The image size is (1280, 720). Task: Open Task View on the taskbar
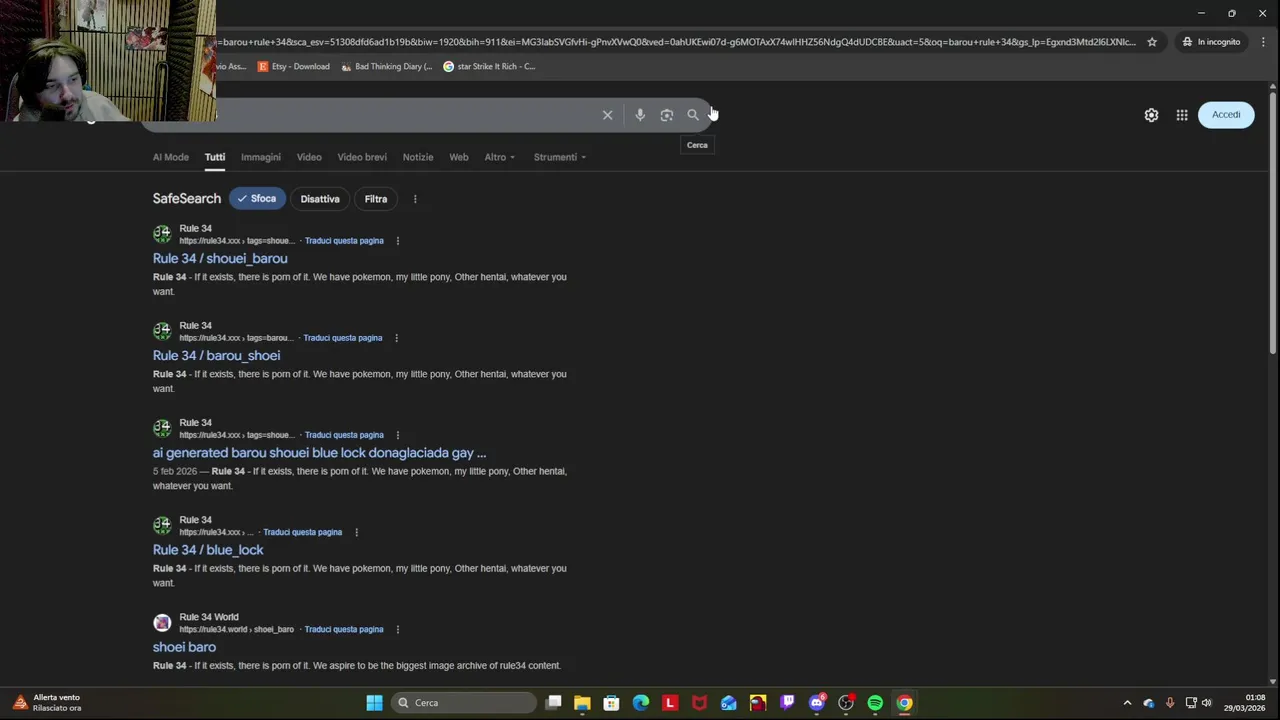click(554, 703)
